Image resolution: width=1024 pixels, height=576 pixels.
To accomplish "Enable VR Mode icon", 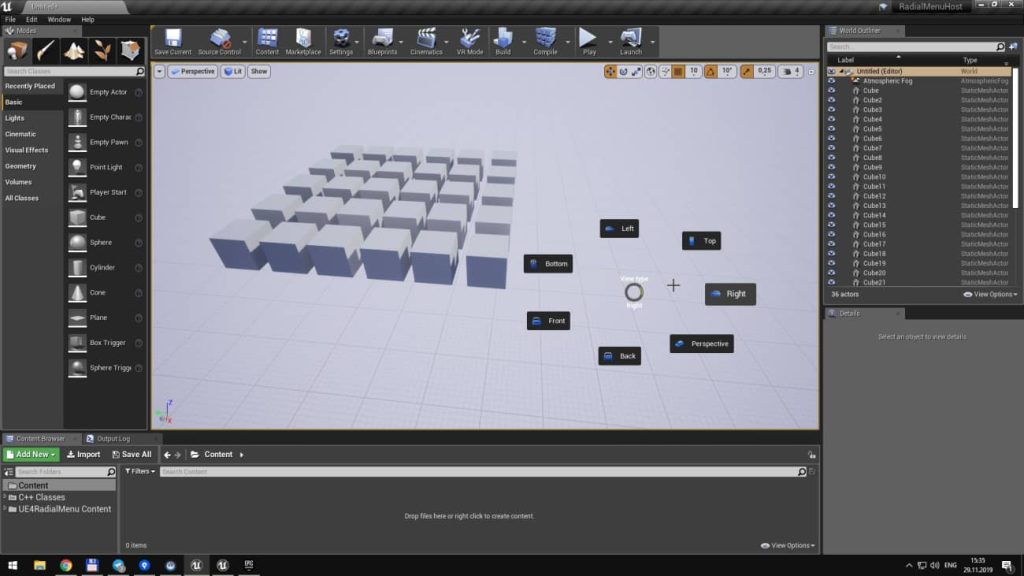I will pos(470,42).
